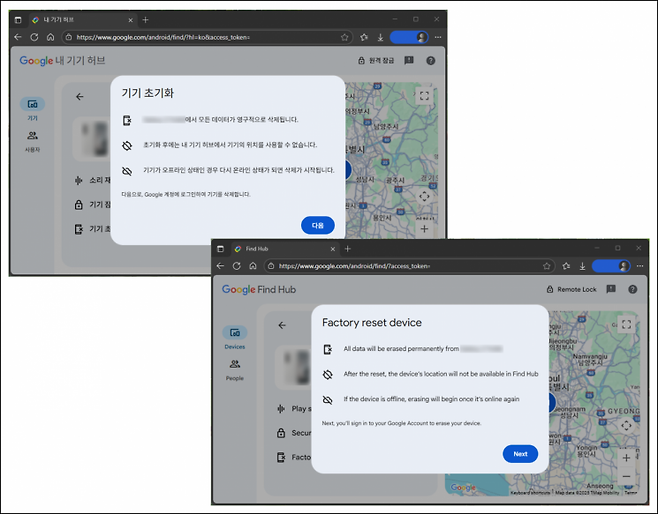Bookmark page using star in Korean window
Image resolution: width=658 pixels, height=514 pixels.
(345, 37)
